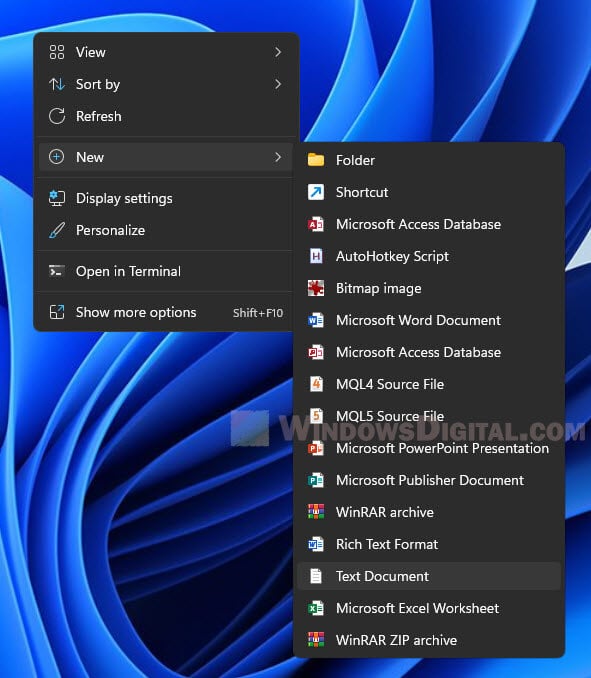Expand the View submenu chevron
591x678 pixels.
pyautogui.click(x=278, y=52)
